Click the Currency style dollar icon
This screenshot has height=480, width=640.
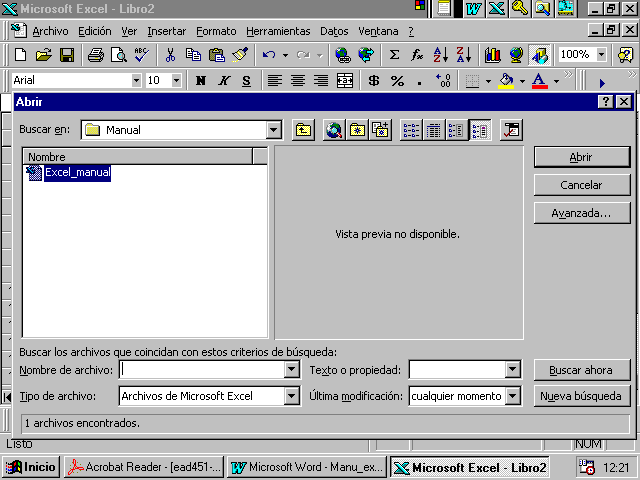pyautogui.click(x=373, y=80)
